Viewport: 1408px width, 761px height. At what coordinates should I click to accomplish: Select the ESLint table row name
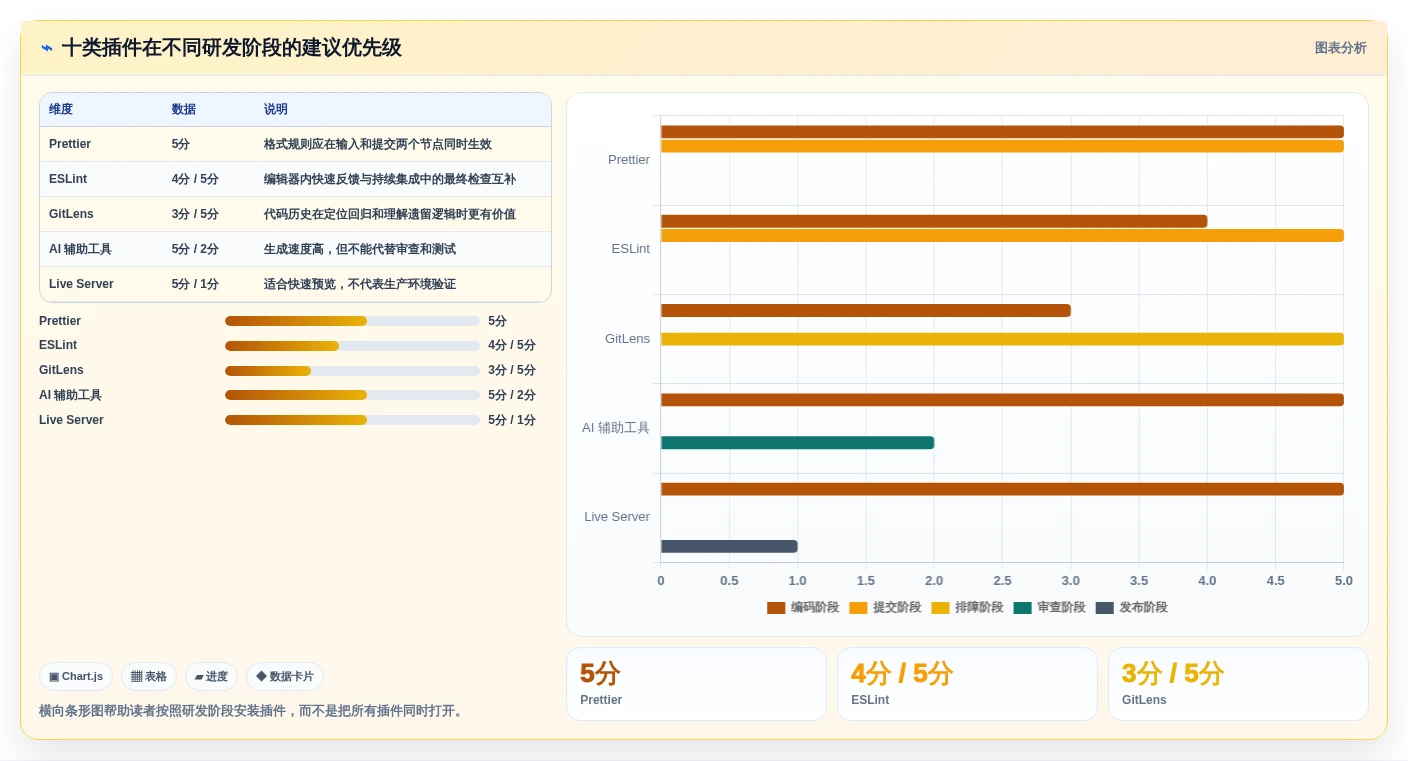coord(68,179)
